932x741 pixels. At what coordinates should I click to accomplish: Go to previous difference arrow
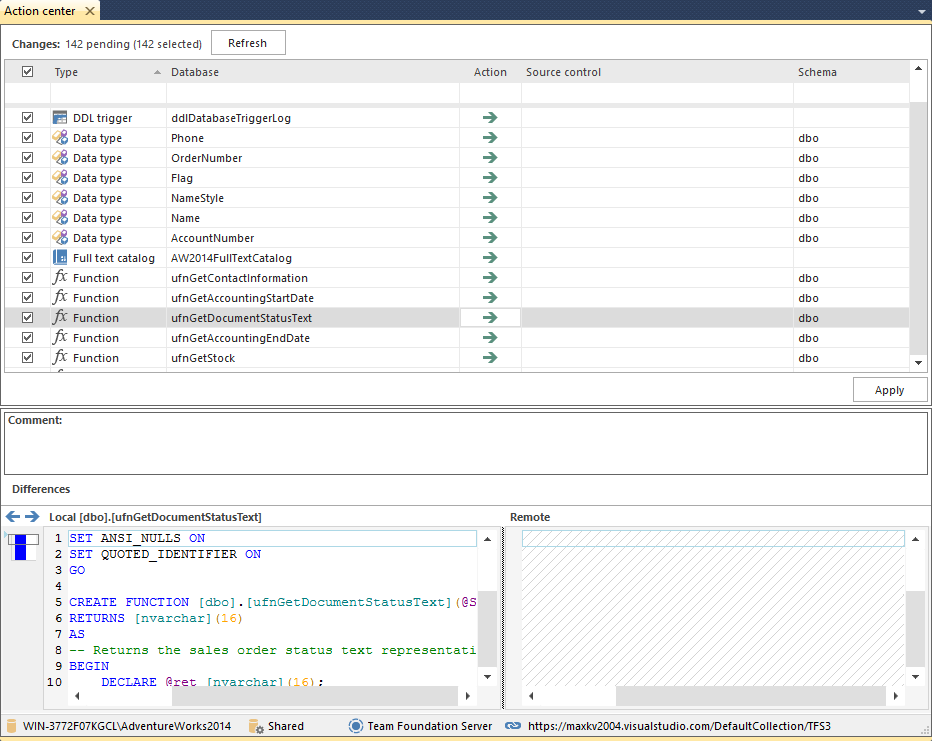(13, 517)
